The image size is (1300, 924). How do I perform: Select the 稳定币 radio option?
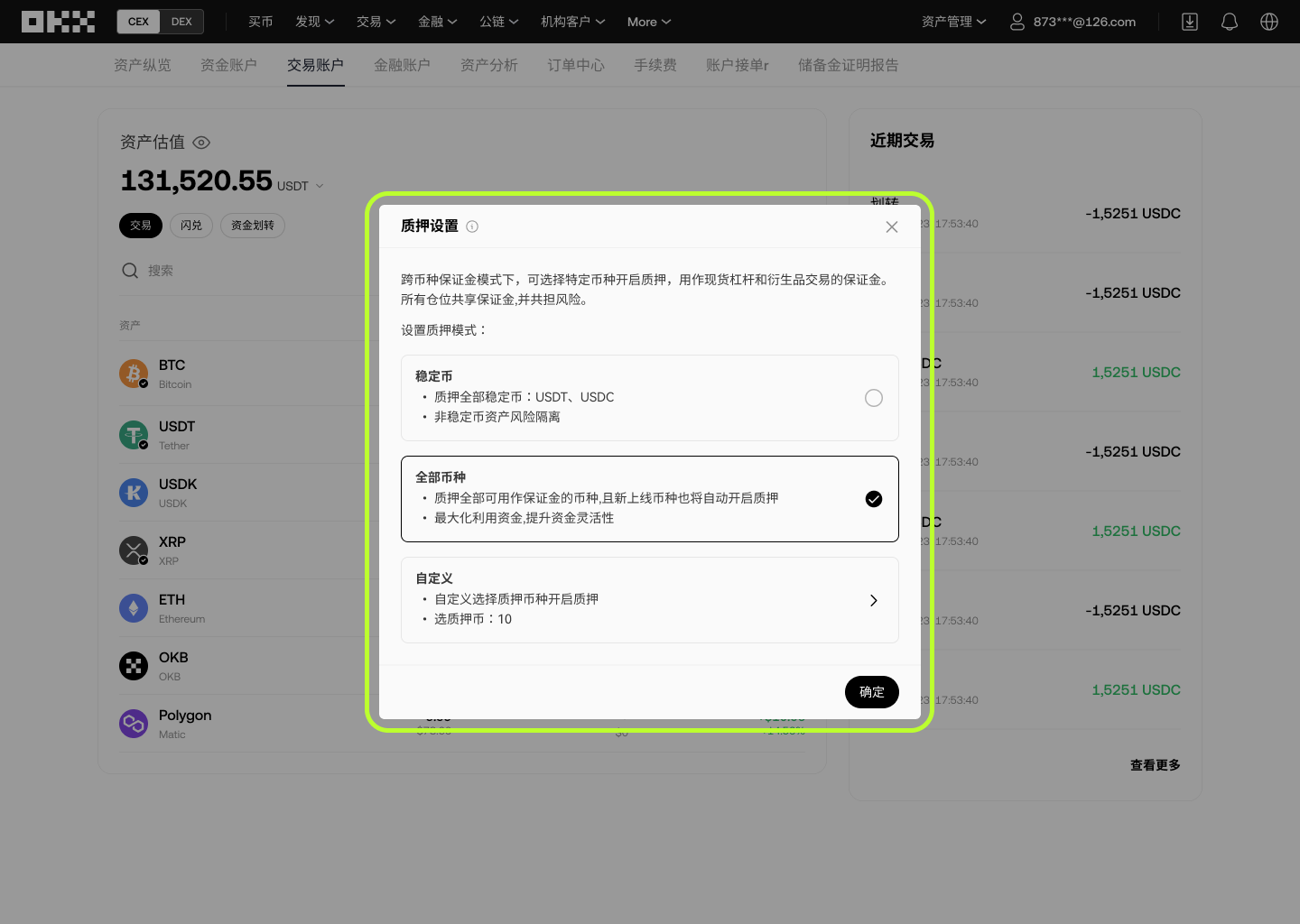873,398
